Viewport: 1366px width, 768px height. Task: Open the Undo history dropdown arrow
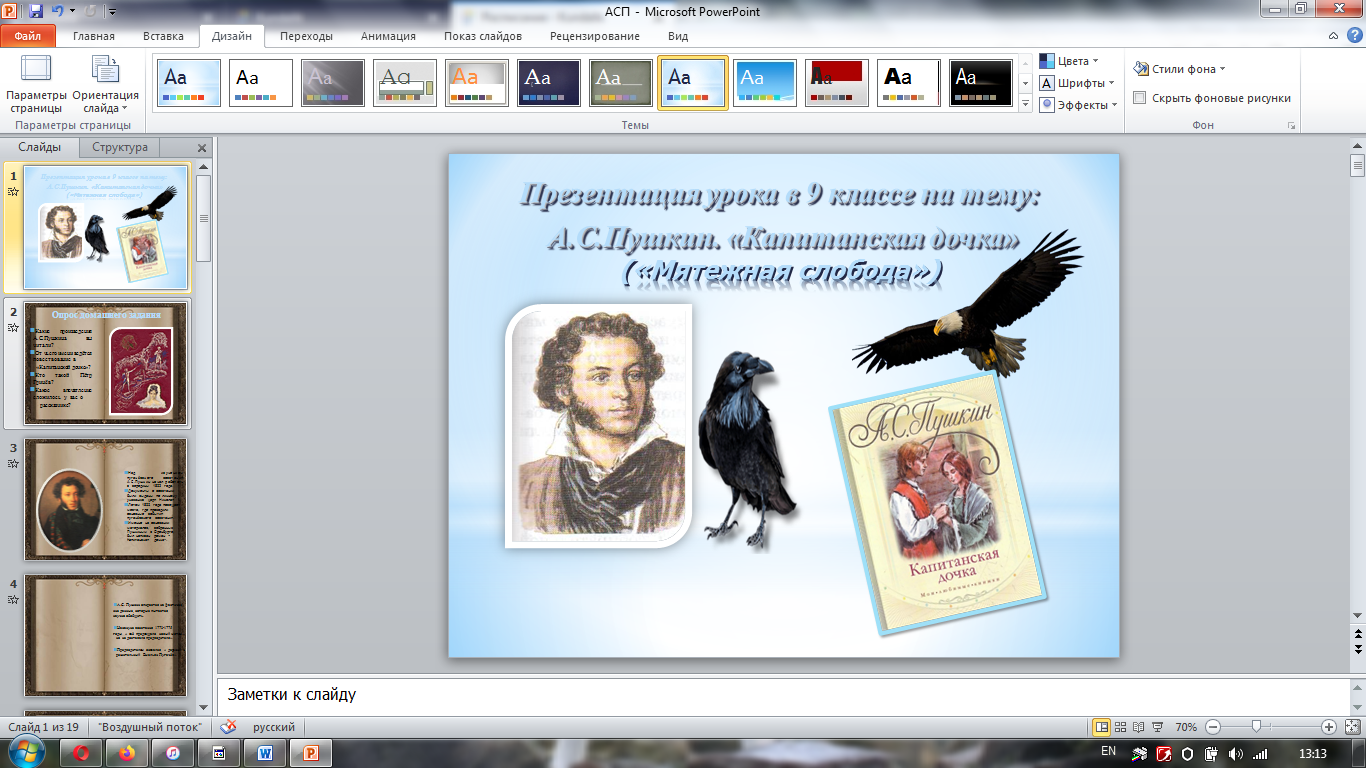(x=72, y=12)
